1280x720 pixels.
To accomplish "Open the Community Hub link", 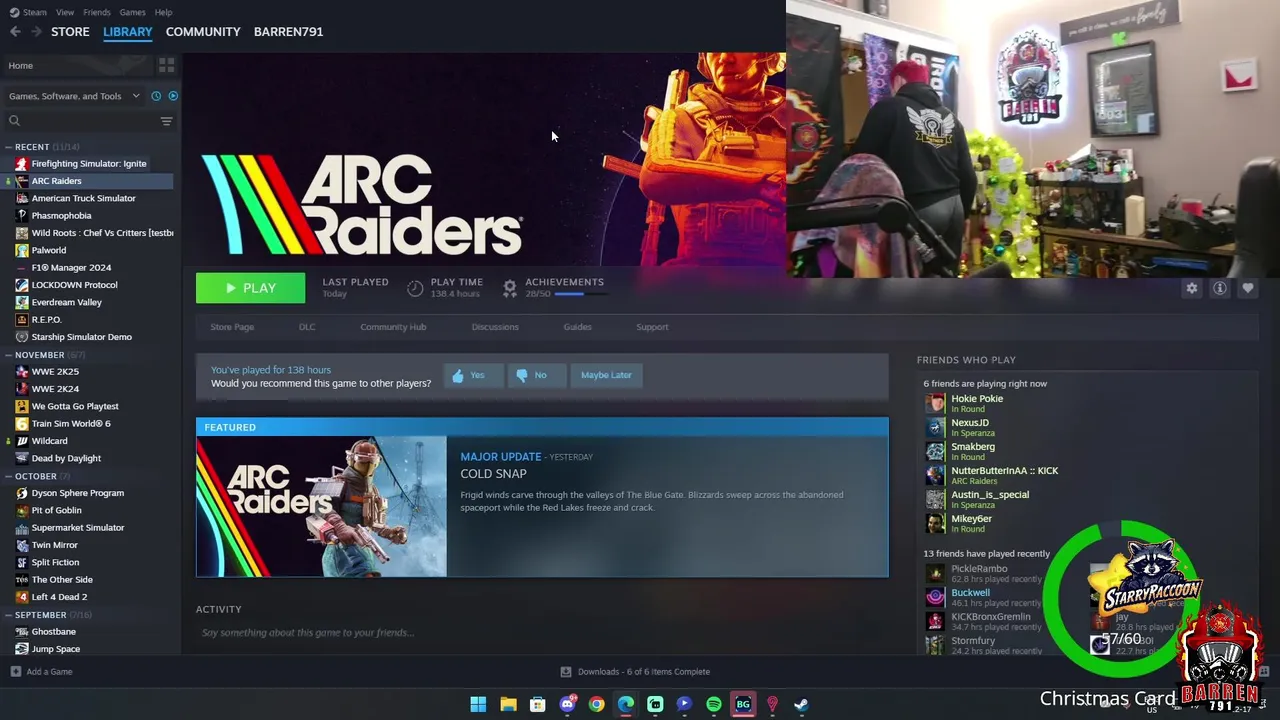I will (393, 327).
